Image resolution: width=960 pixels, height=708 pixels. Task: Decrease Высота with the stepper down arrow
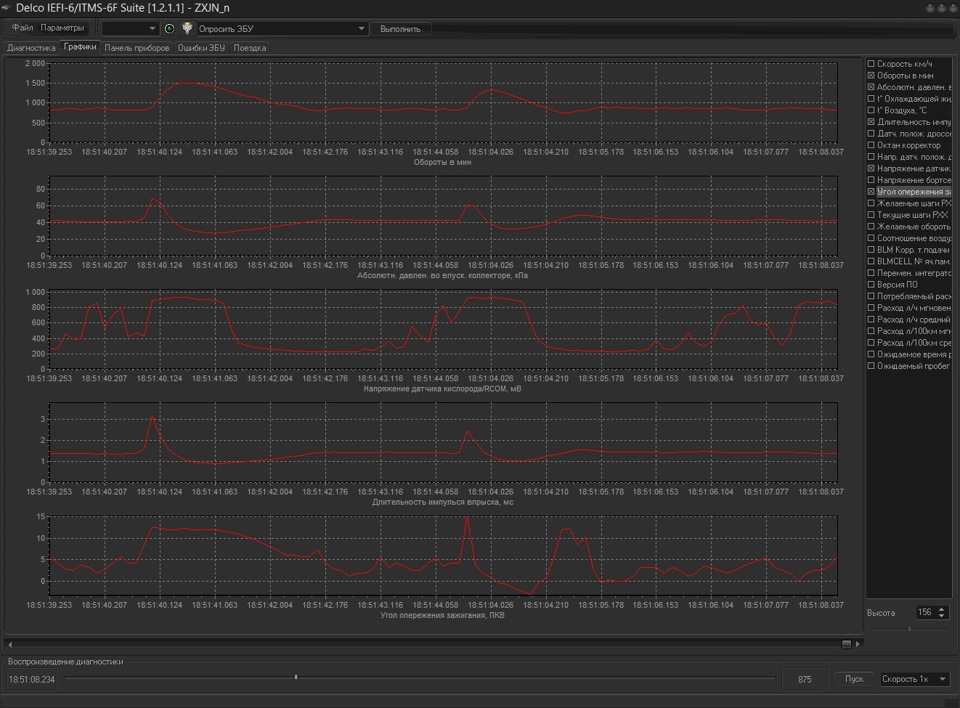click(942, 615)
